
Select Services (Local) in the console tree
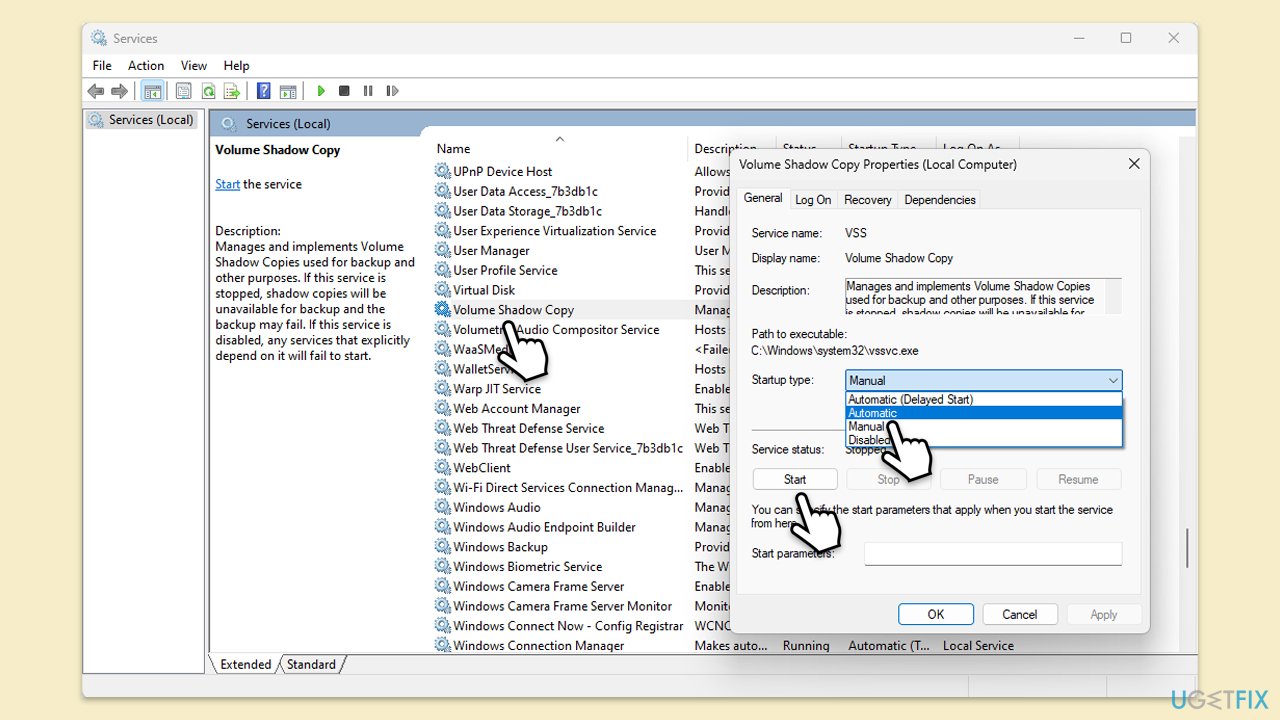pos(141,120)
